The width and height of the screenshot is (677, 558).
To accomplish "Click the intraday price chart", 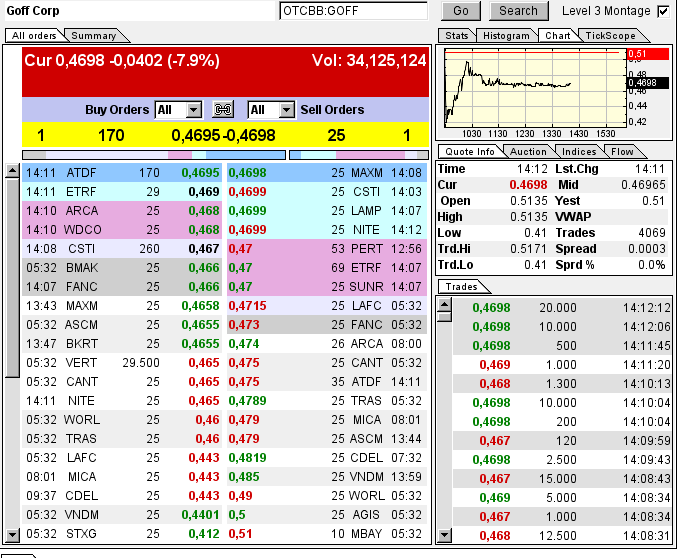I will tap(535, 89).
